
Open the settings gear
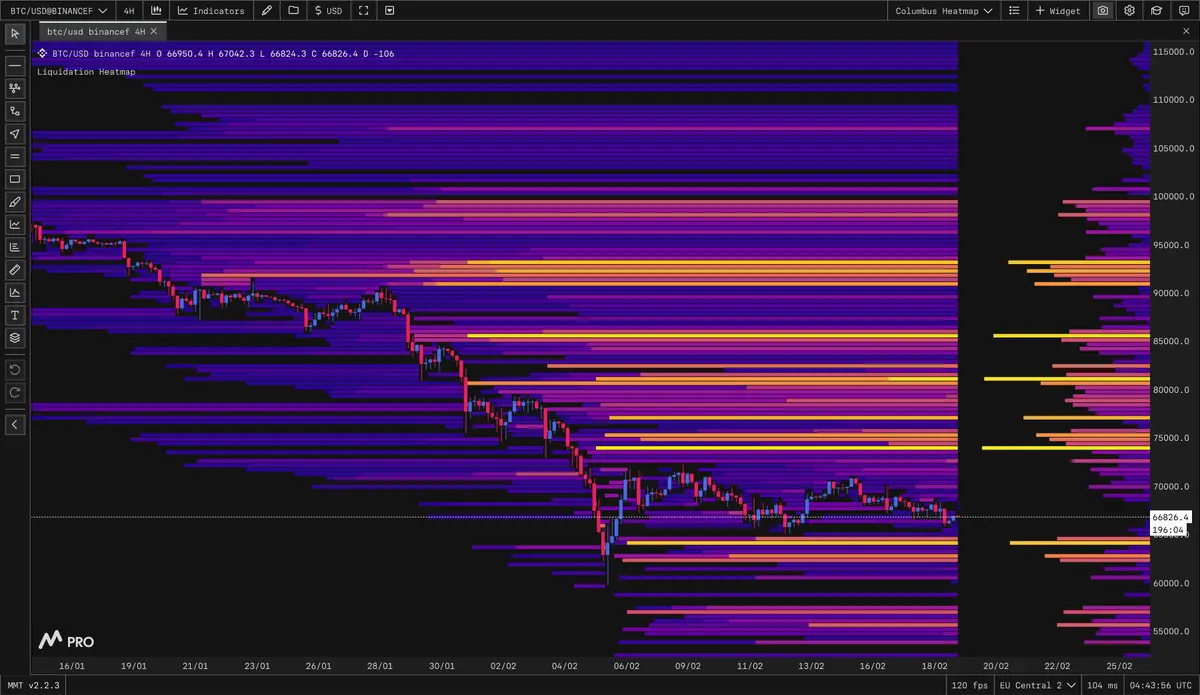1129,10
